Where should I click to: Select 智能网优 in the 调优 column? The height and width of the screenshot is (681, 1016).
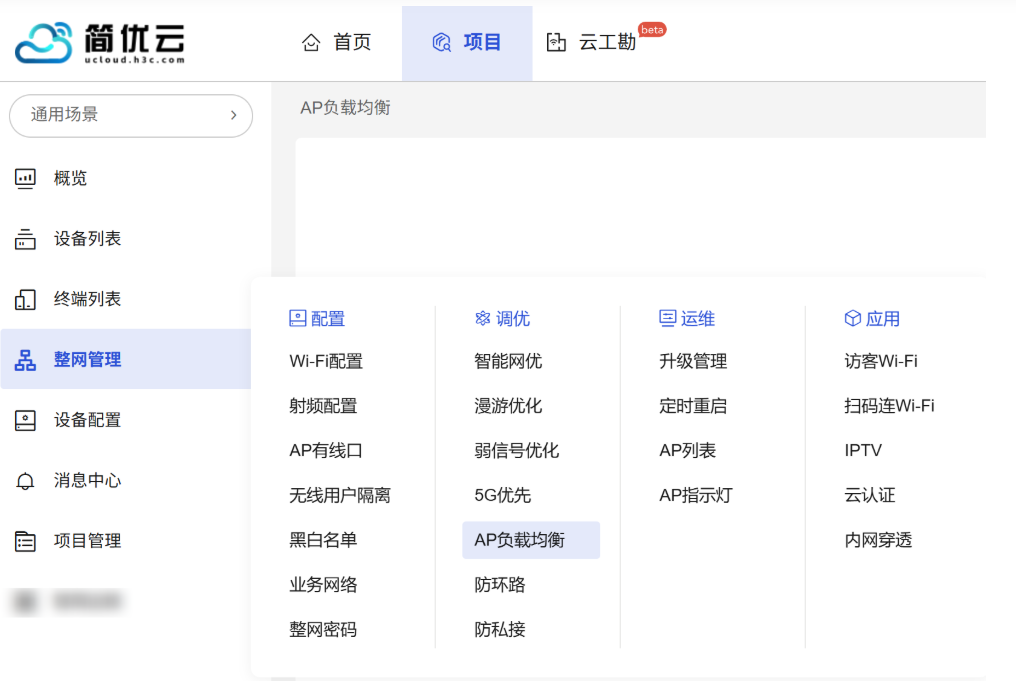click(x=508, y=361)
